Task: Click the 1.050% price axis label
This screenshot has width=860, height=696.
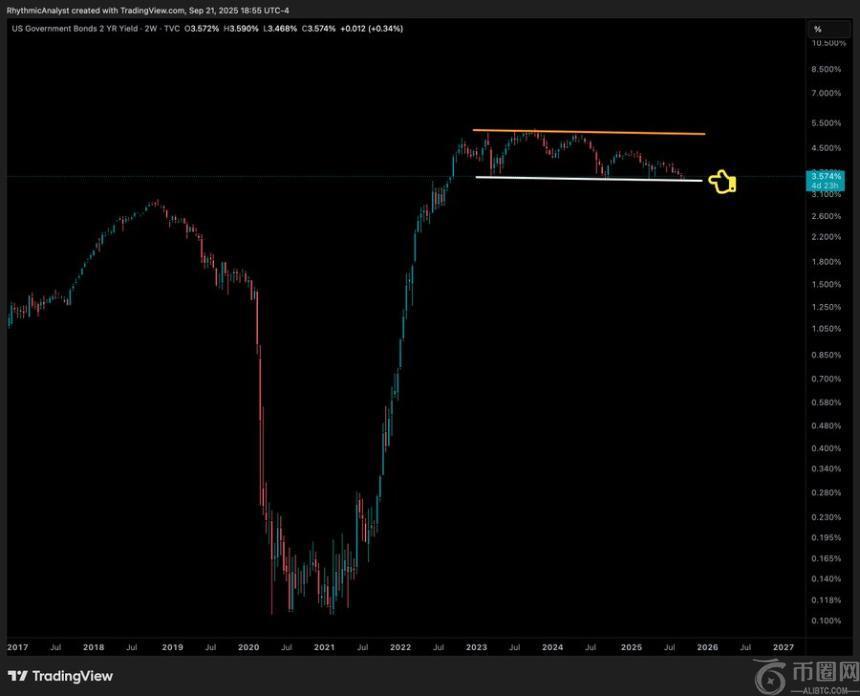Action: click(x=827, y=328)
